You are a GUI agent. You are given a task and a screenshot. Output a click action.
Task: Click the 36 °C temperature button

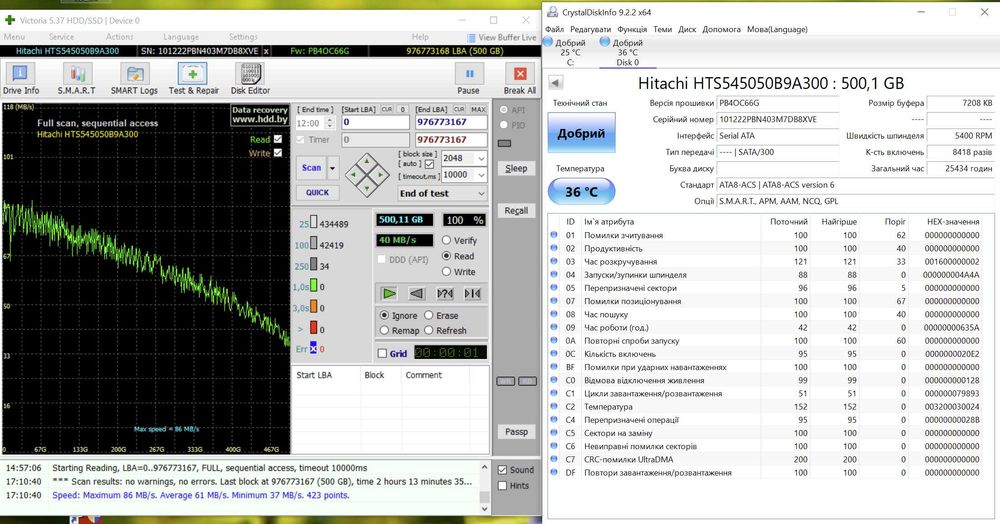click(581, 191)
